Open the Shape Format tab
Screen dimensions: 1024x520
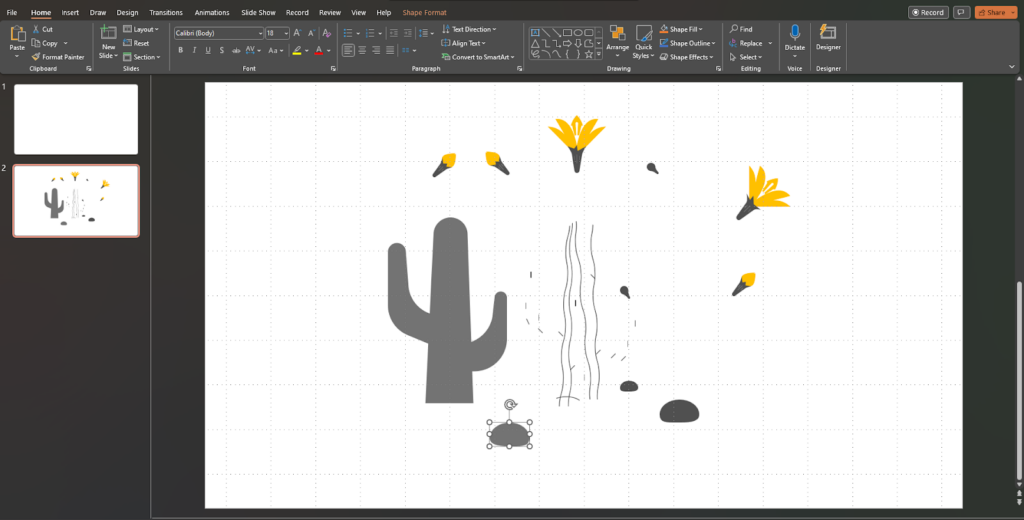(x=424, y=12)
